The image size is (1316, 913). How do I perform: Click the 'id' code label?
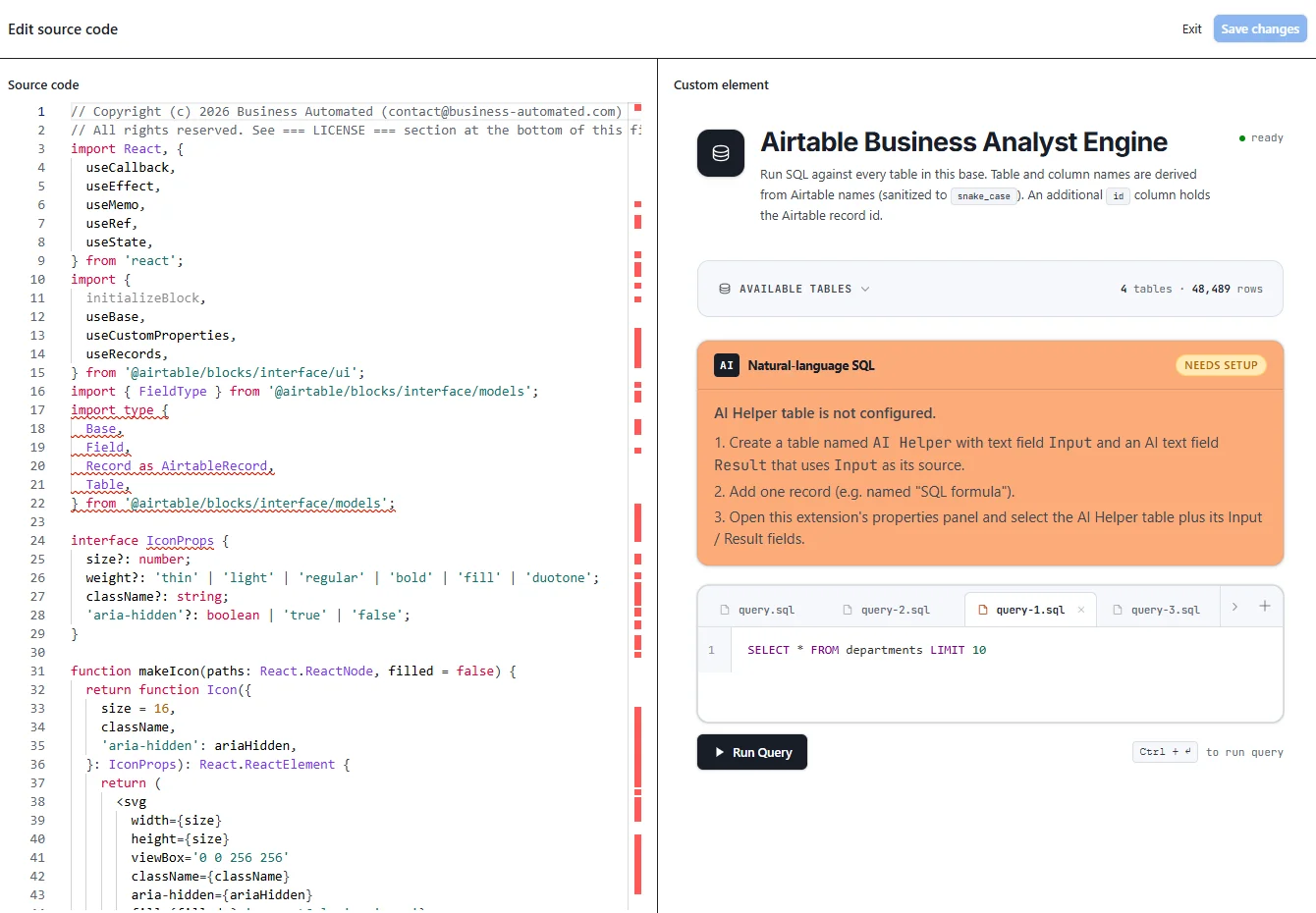click(1118, 196)
